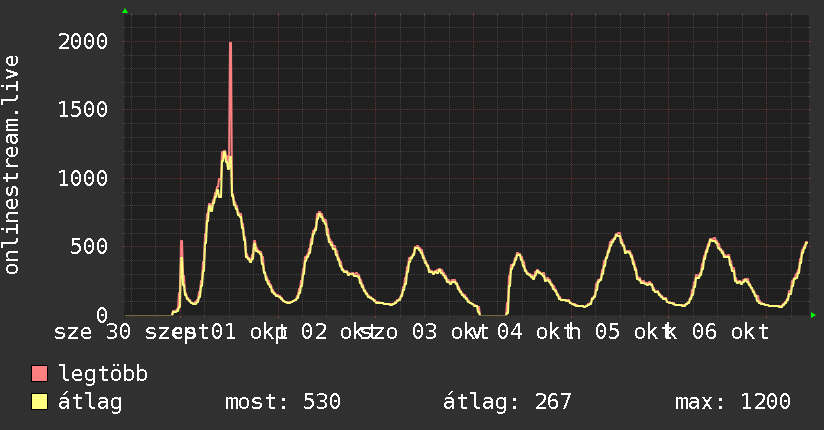Click the "04 okt" x-axis date label
Screen dimensions: 824x430
(x=529, y=332)
